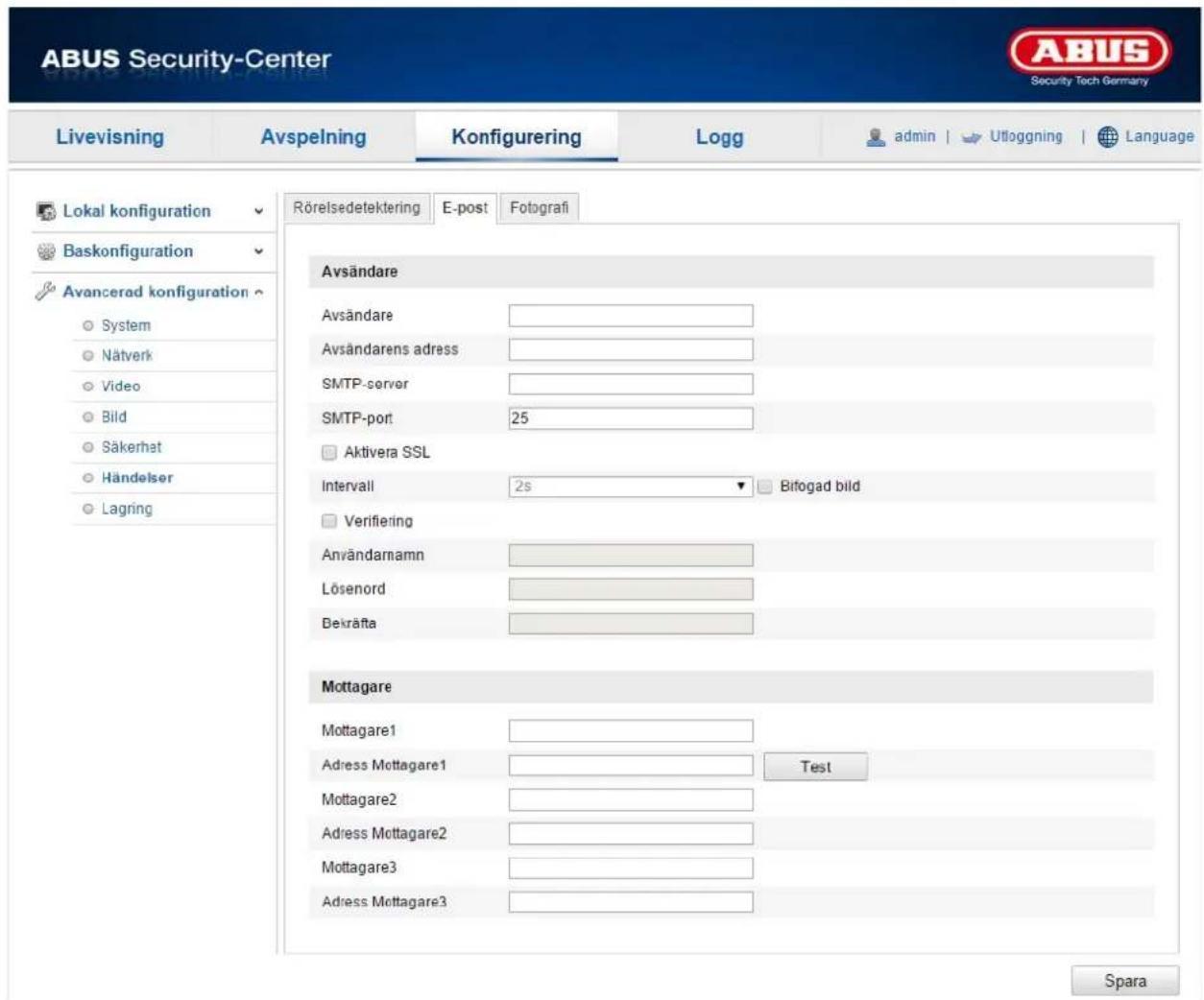The width and height of the screenshot is (1204, 1000).
Task: Click the Lokal konfiguration icon
Action: pos(45,211)
